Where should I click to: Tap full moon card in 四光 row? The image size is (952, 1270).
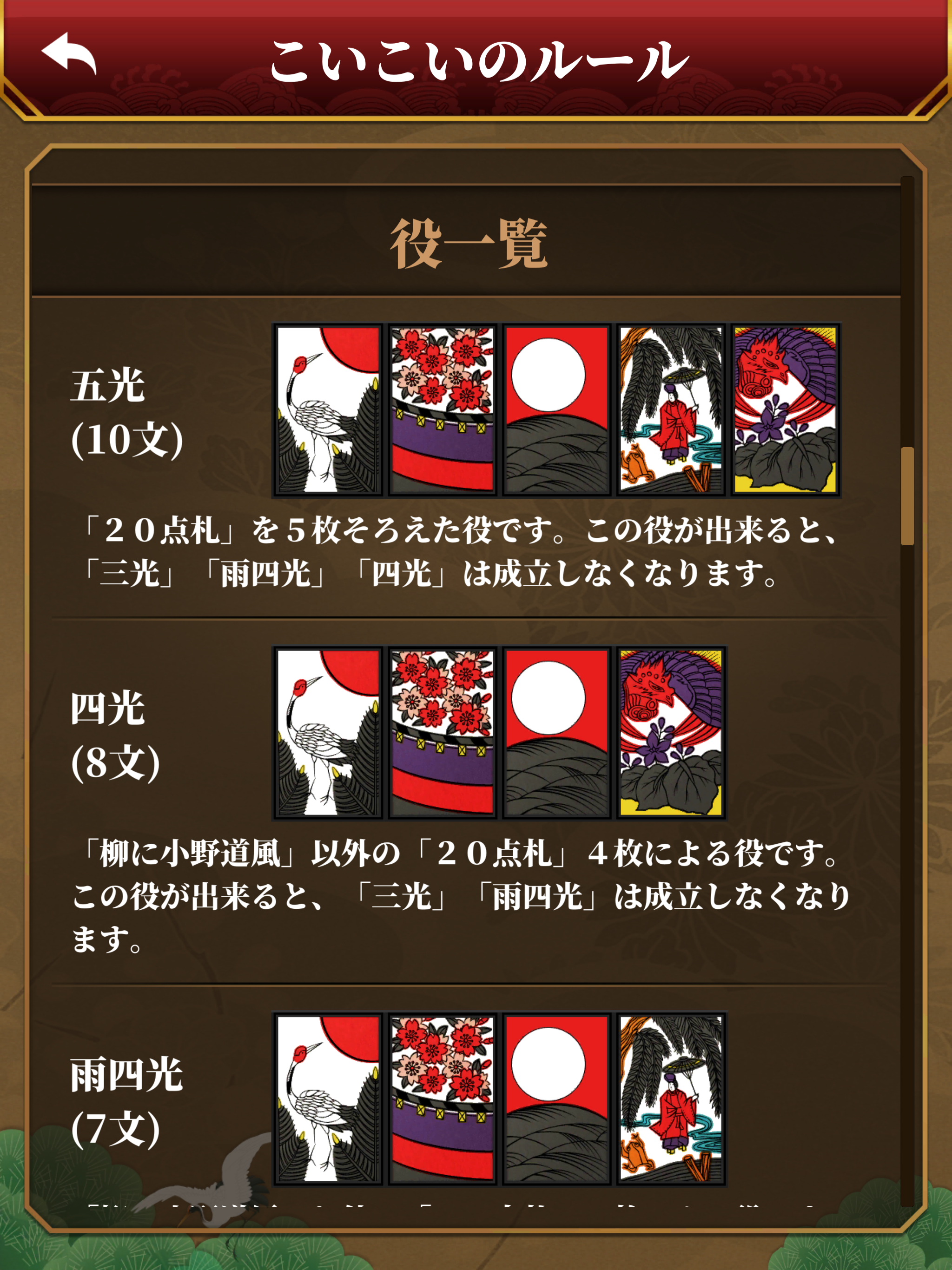556,733
